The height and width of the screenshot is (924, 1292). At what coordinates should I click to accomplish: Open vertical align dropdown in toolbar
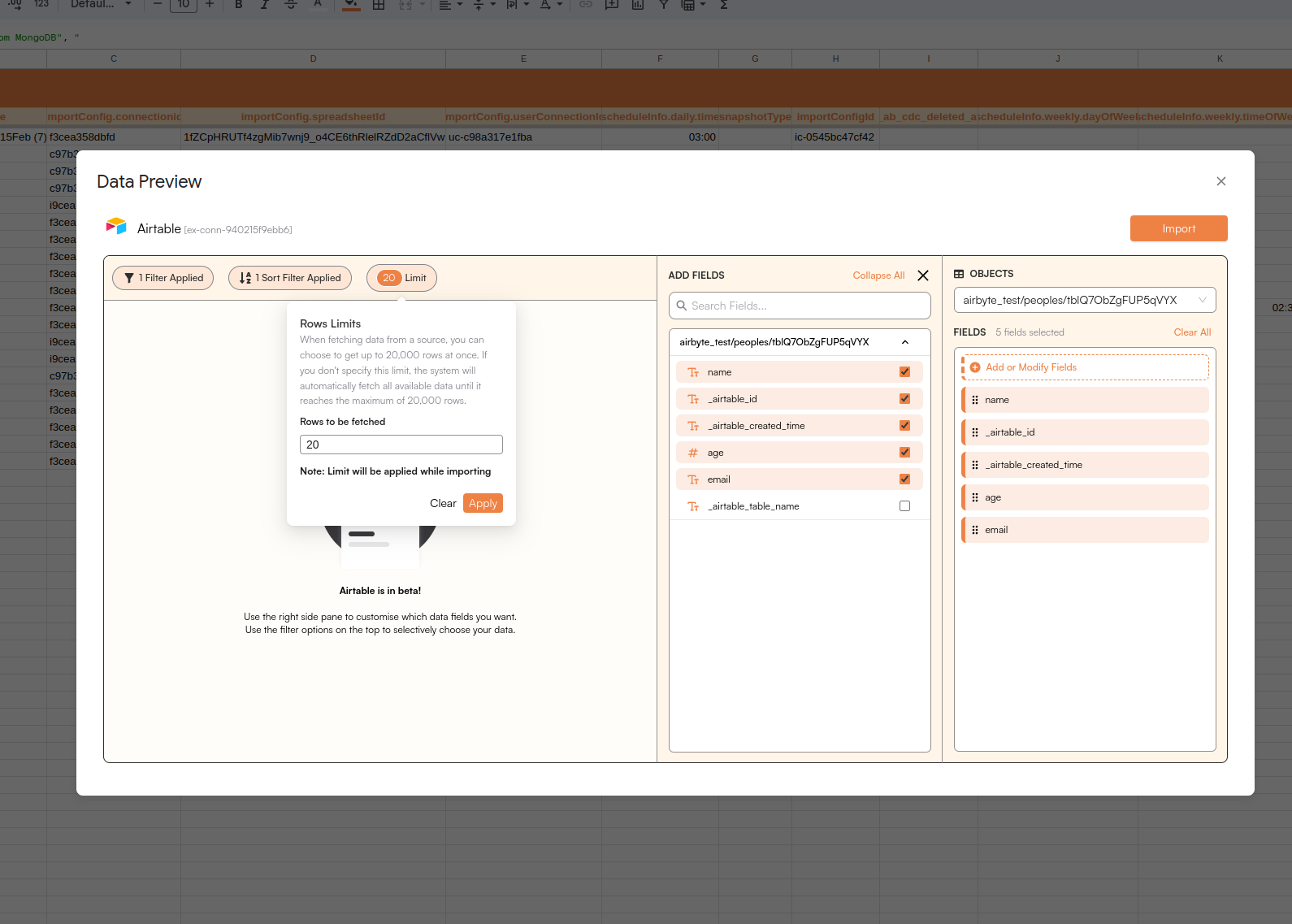483,4
